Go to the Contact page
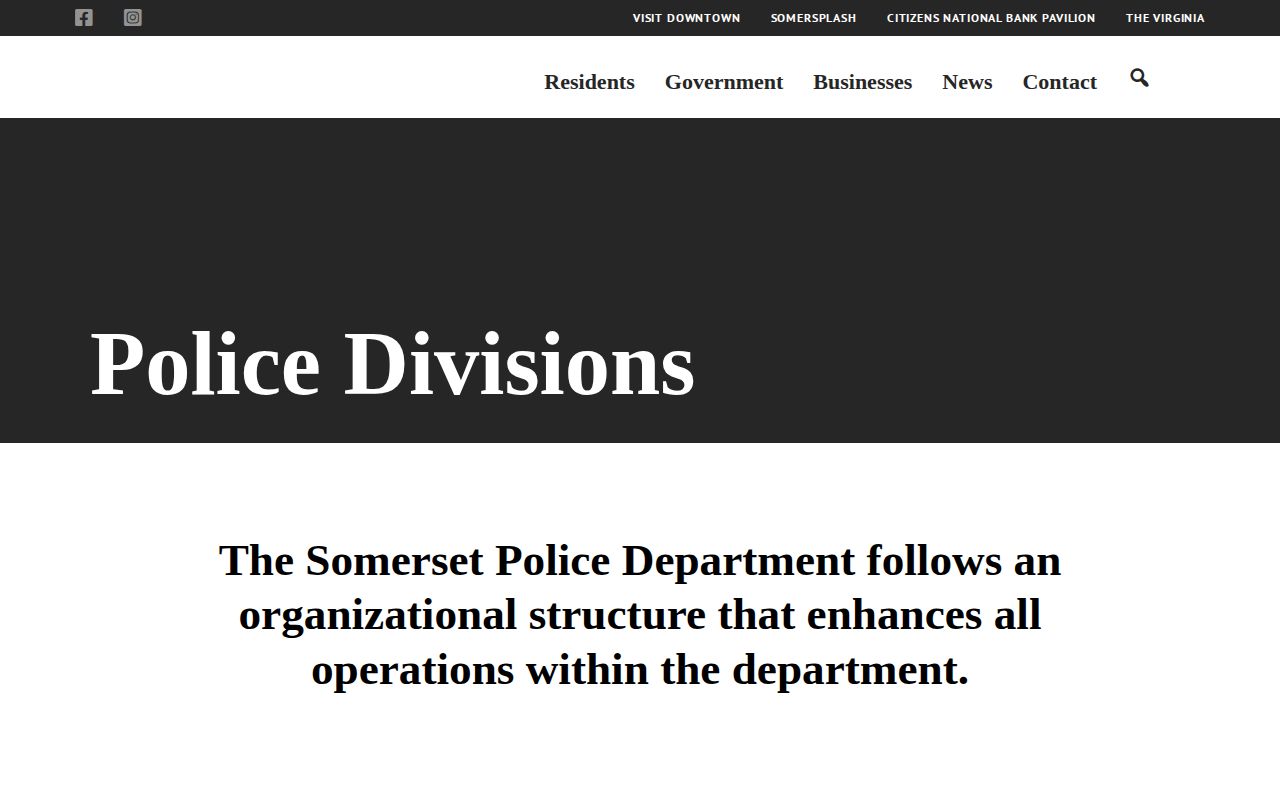The width and height of the screenshot is (1280, 800). [1059, 82]
